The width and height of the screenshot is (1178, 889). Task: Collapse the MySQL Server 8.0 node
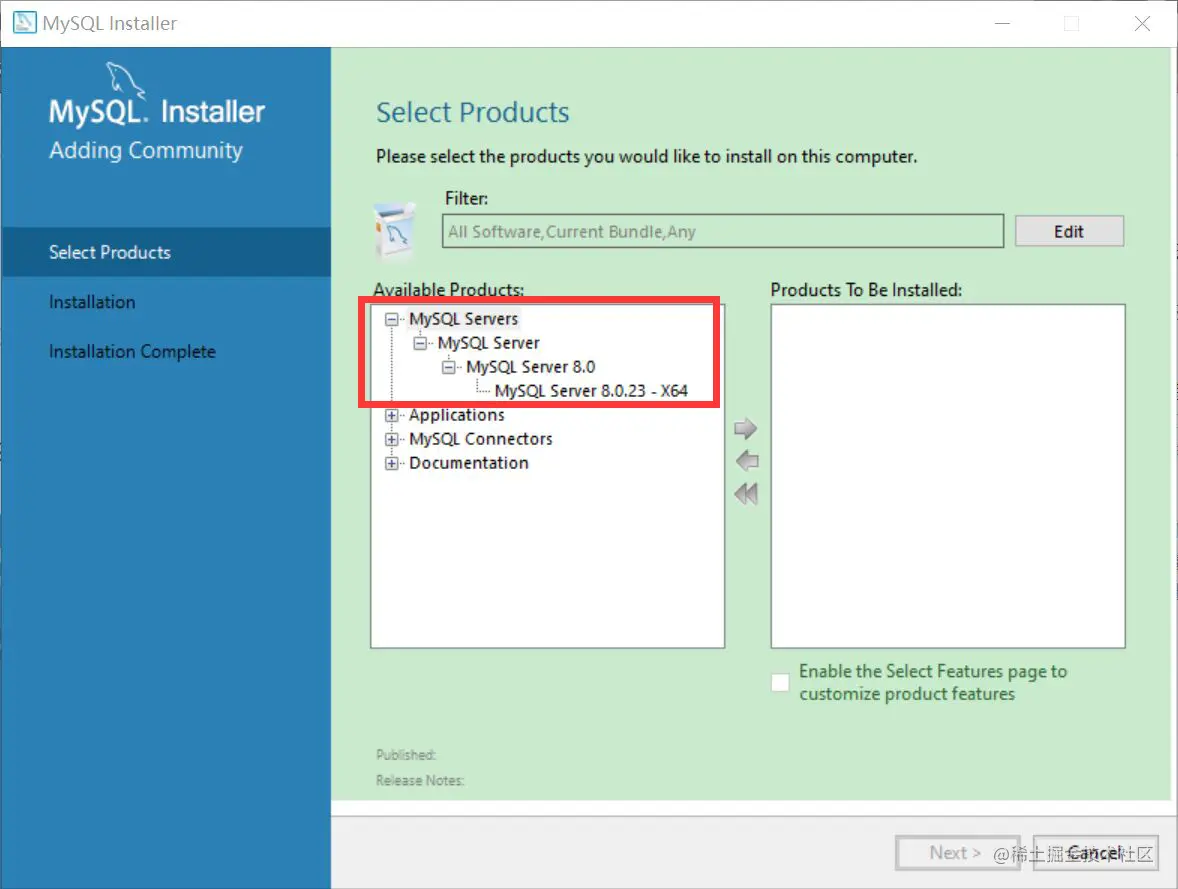pos(449,367)
